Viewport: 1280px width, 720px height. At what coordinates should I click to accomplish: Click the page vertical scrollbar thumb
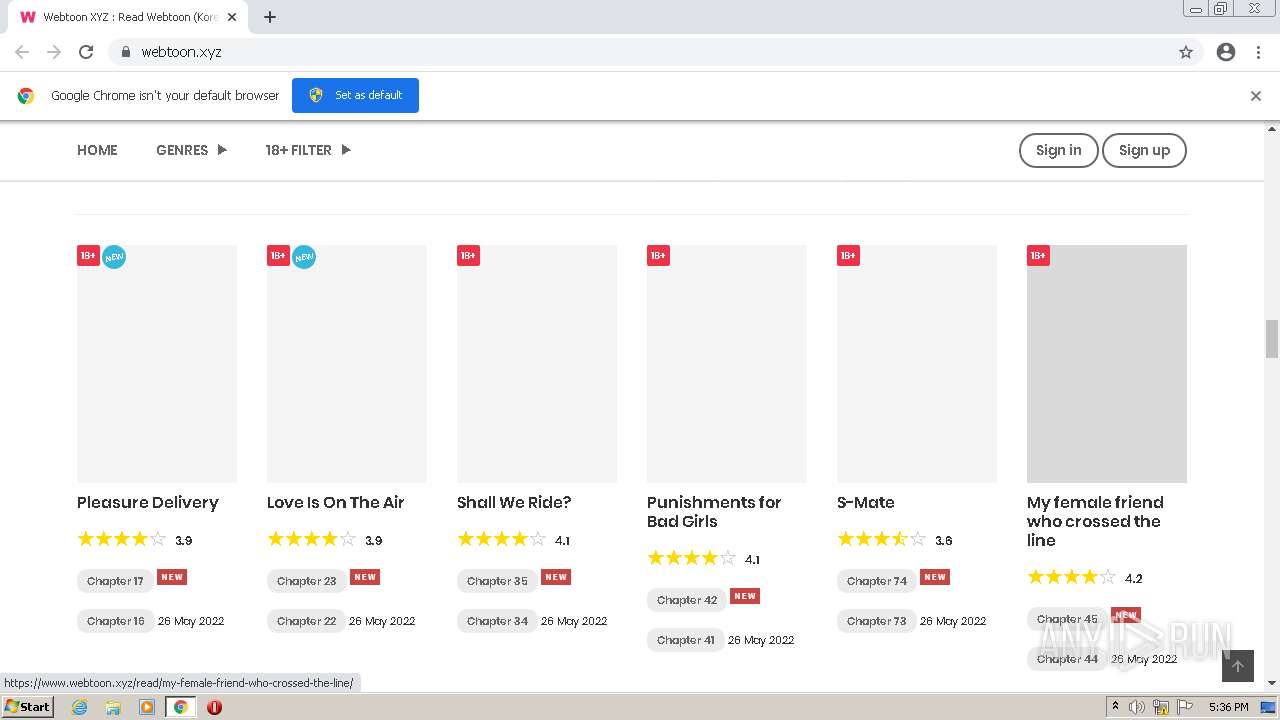(x=1272, y=339)
